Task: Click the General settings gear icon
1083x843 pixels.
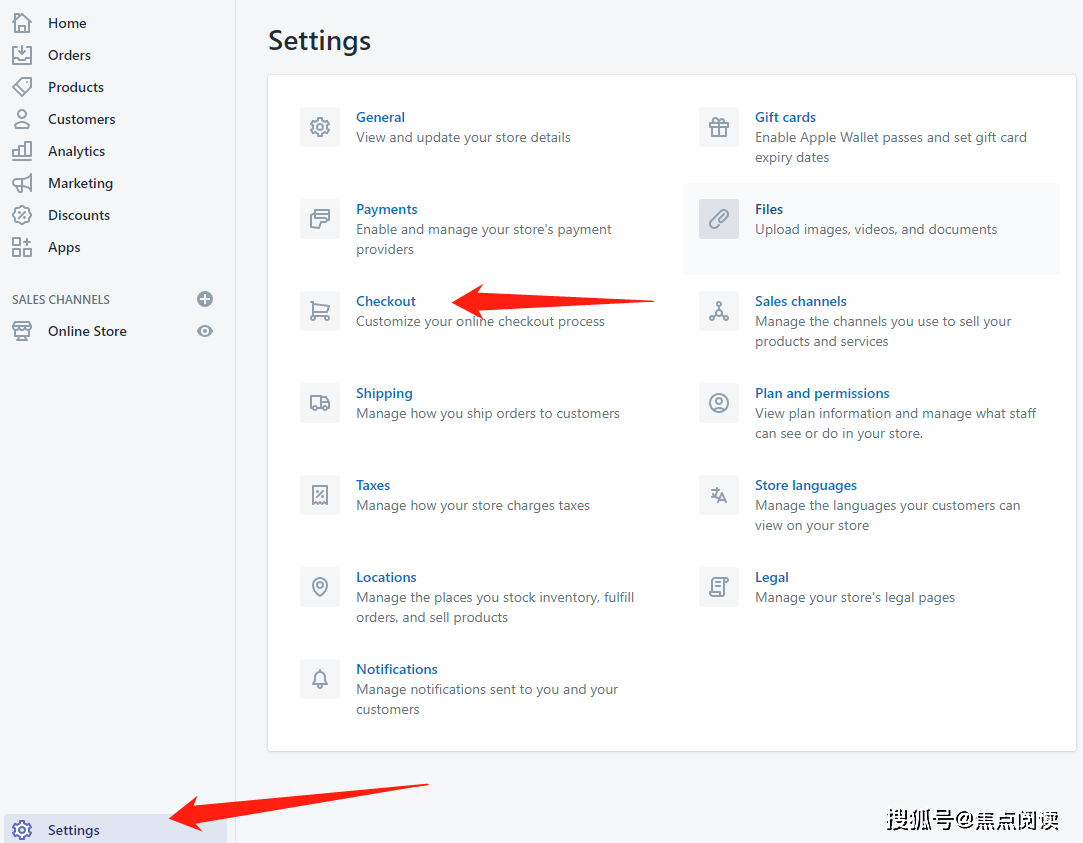Action: pyautogui.click(x=320, y=127)
